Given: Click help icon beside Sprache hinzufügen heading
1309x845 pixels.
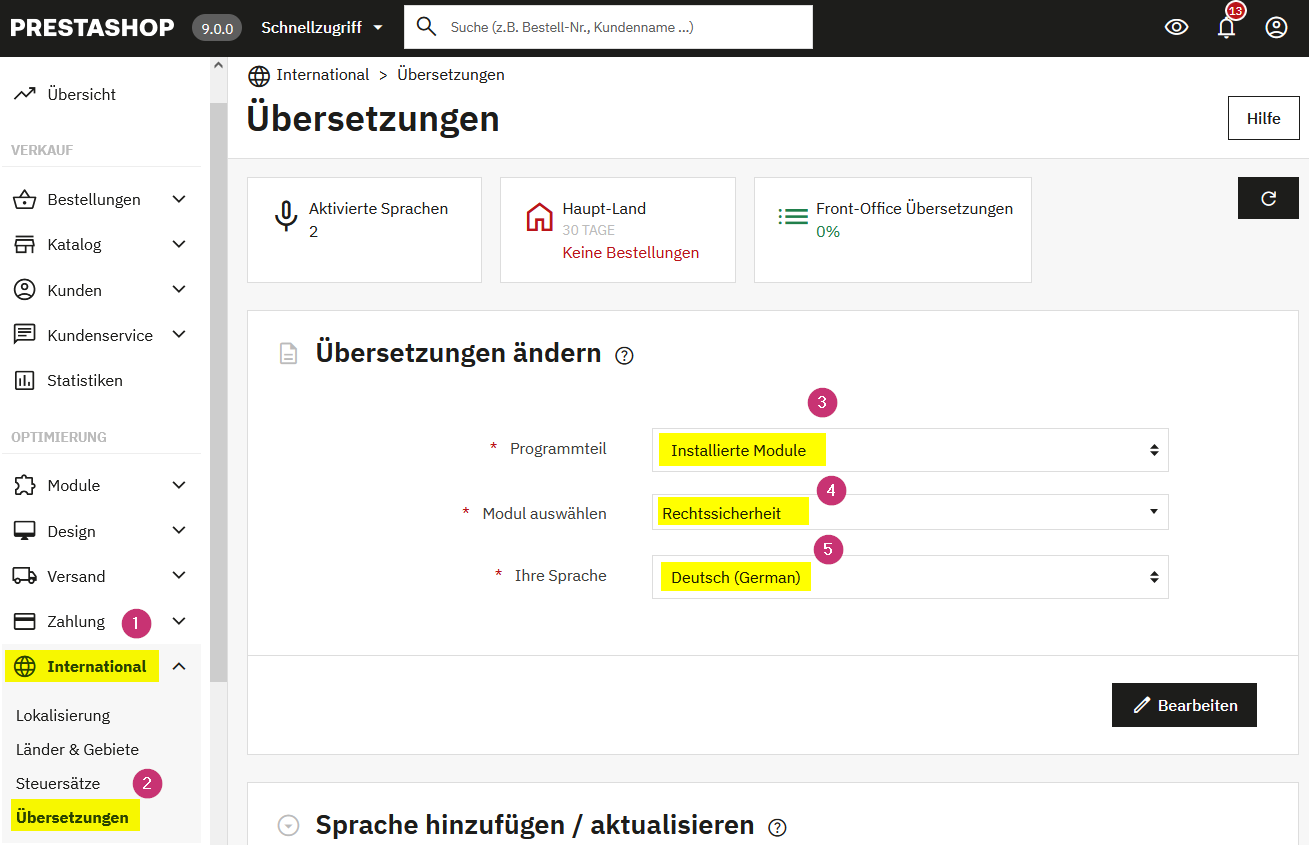Looking at the screenshot, I should point(777,827).
